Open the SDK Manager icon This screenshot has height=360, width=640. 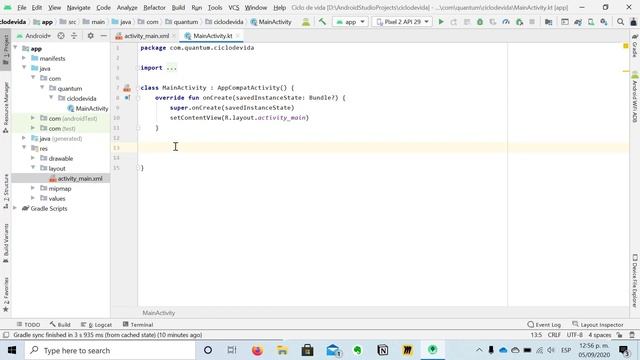pyautogui.click(x=604, y=22)
